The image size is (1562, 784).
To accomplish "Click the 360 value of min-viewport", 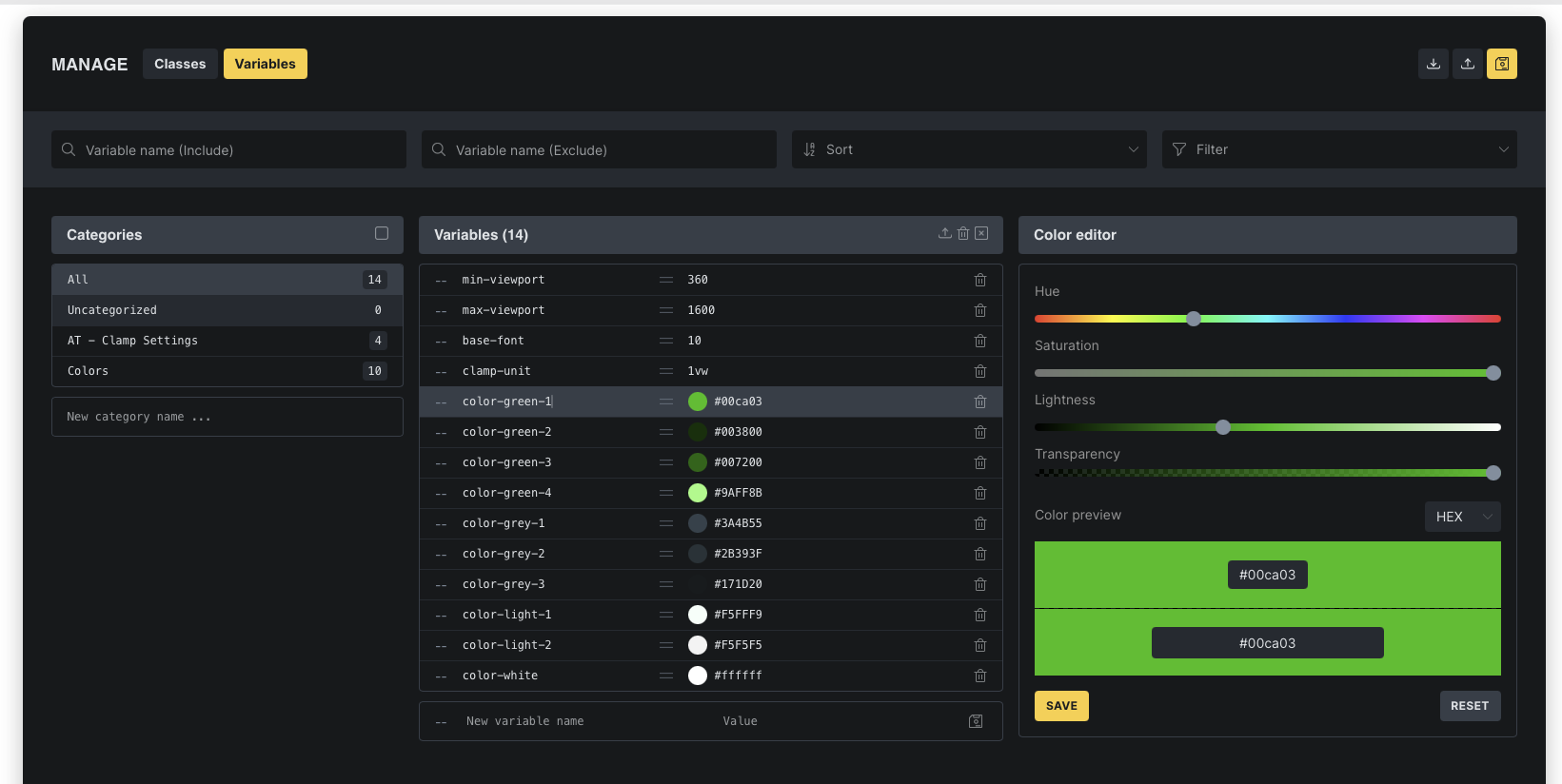I will (698, 280).
